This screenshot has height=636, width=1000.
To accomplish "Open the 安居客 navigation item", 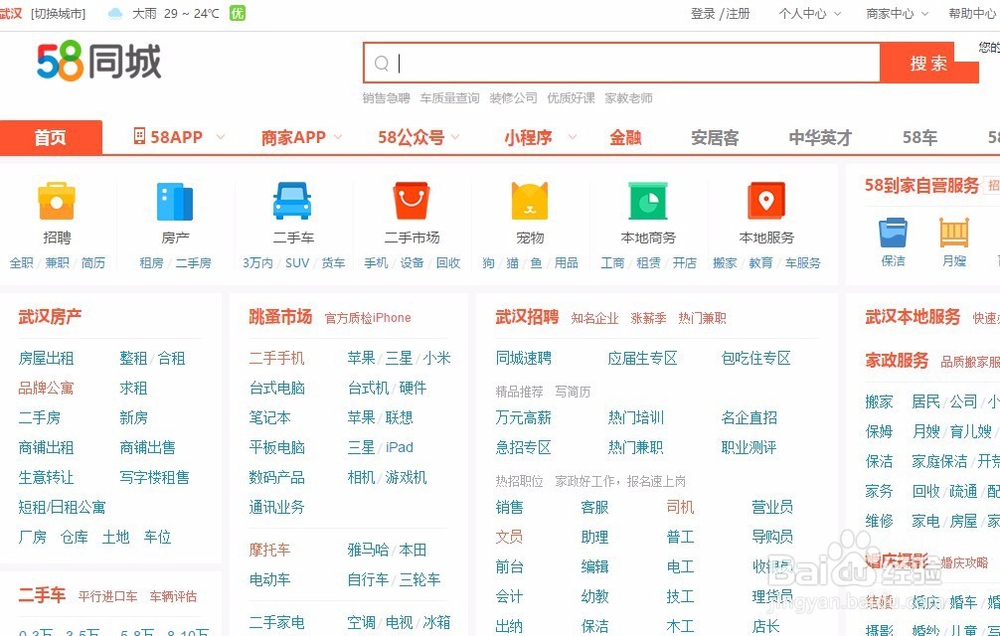I will 715,137.
